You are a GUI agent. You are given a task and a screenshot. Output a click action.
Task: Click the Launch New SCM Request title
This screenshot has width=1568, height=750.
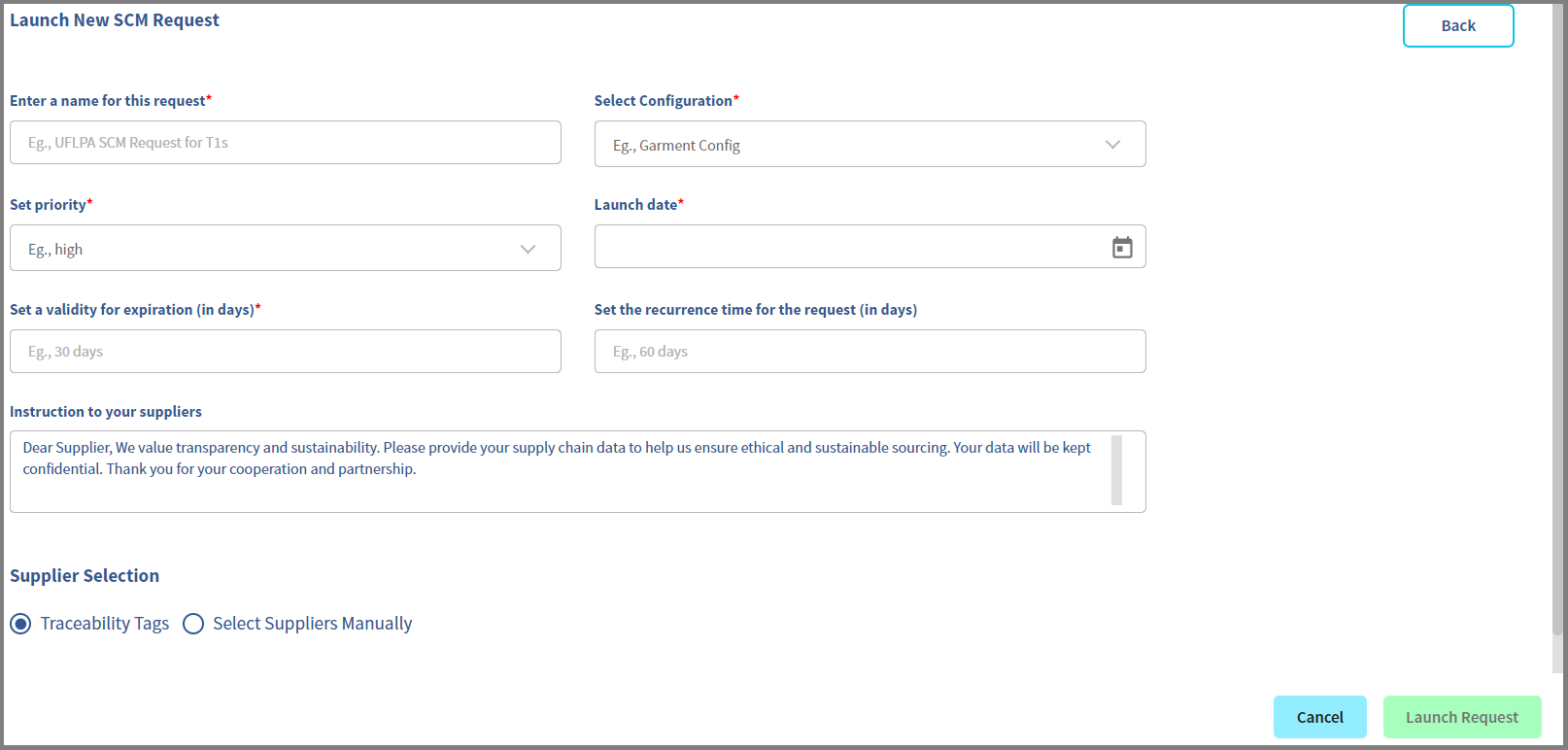115,20
